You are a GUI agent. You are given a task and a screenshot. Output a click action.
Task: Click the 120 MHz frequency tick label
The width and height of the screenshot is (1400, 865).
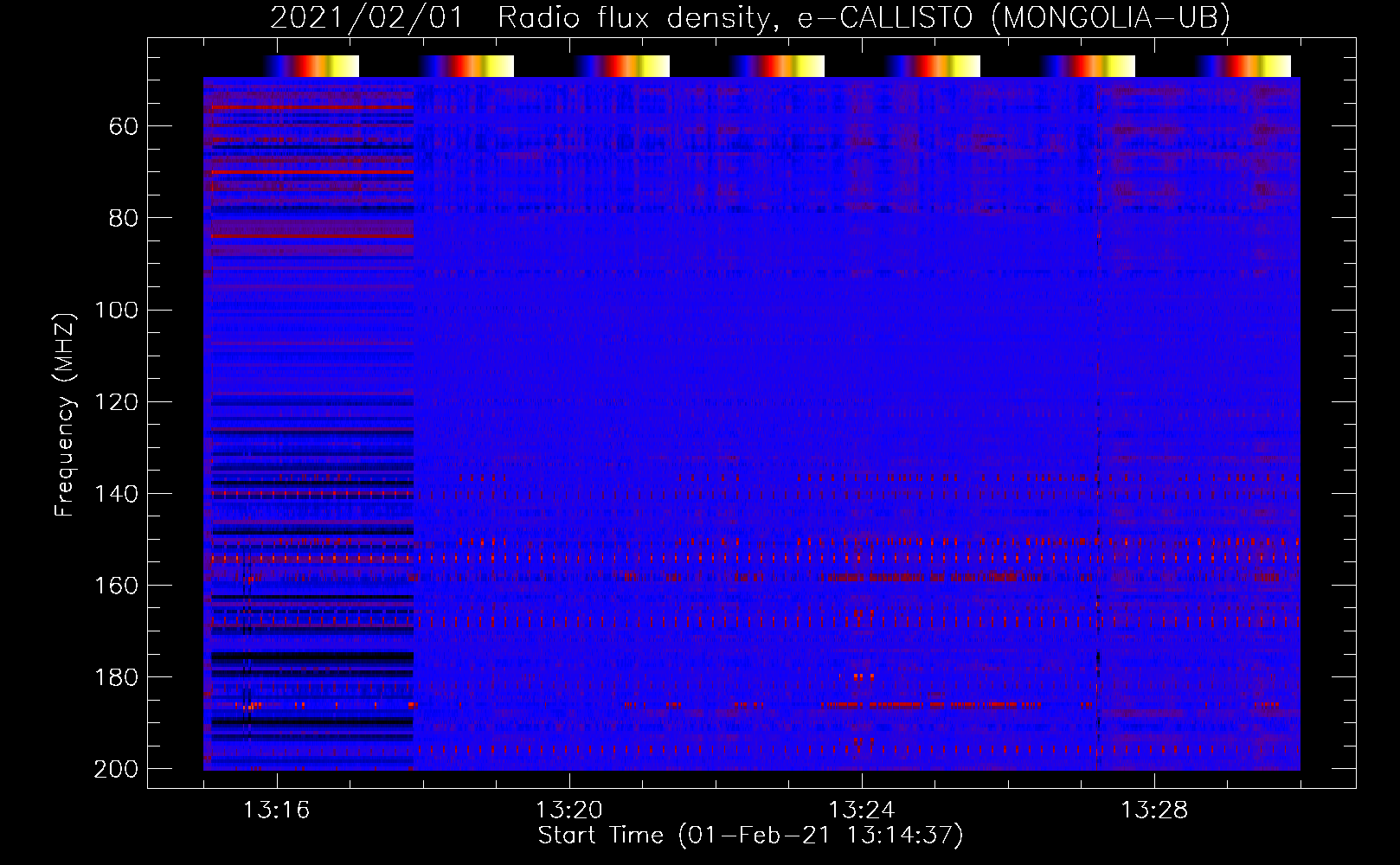116,402
